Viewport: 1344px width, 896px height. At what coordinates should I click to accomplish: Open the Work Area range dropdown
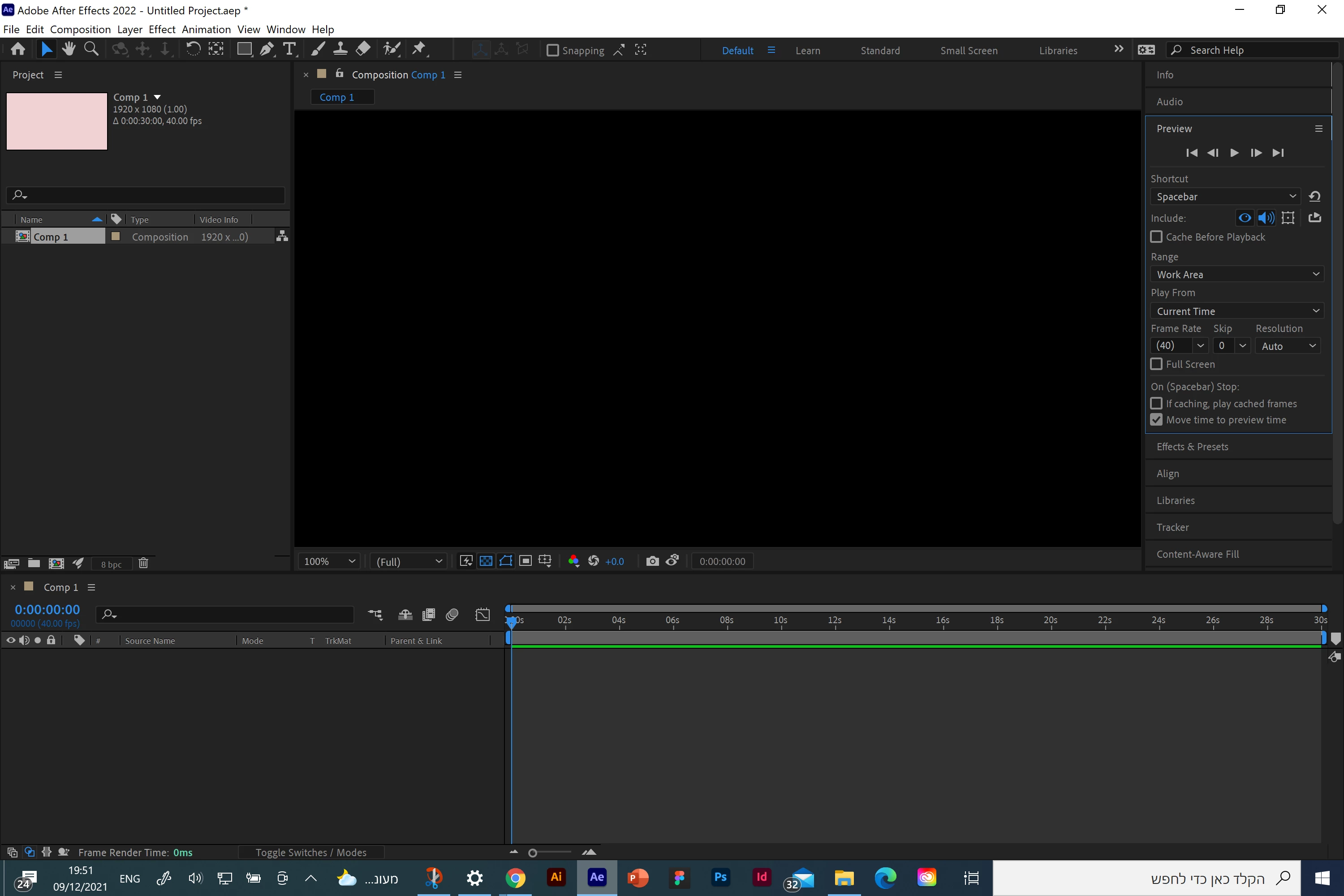1236,274
